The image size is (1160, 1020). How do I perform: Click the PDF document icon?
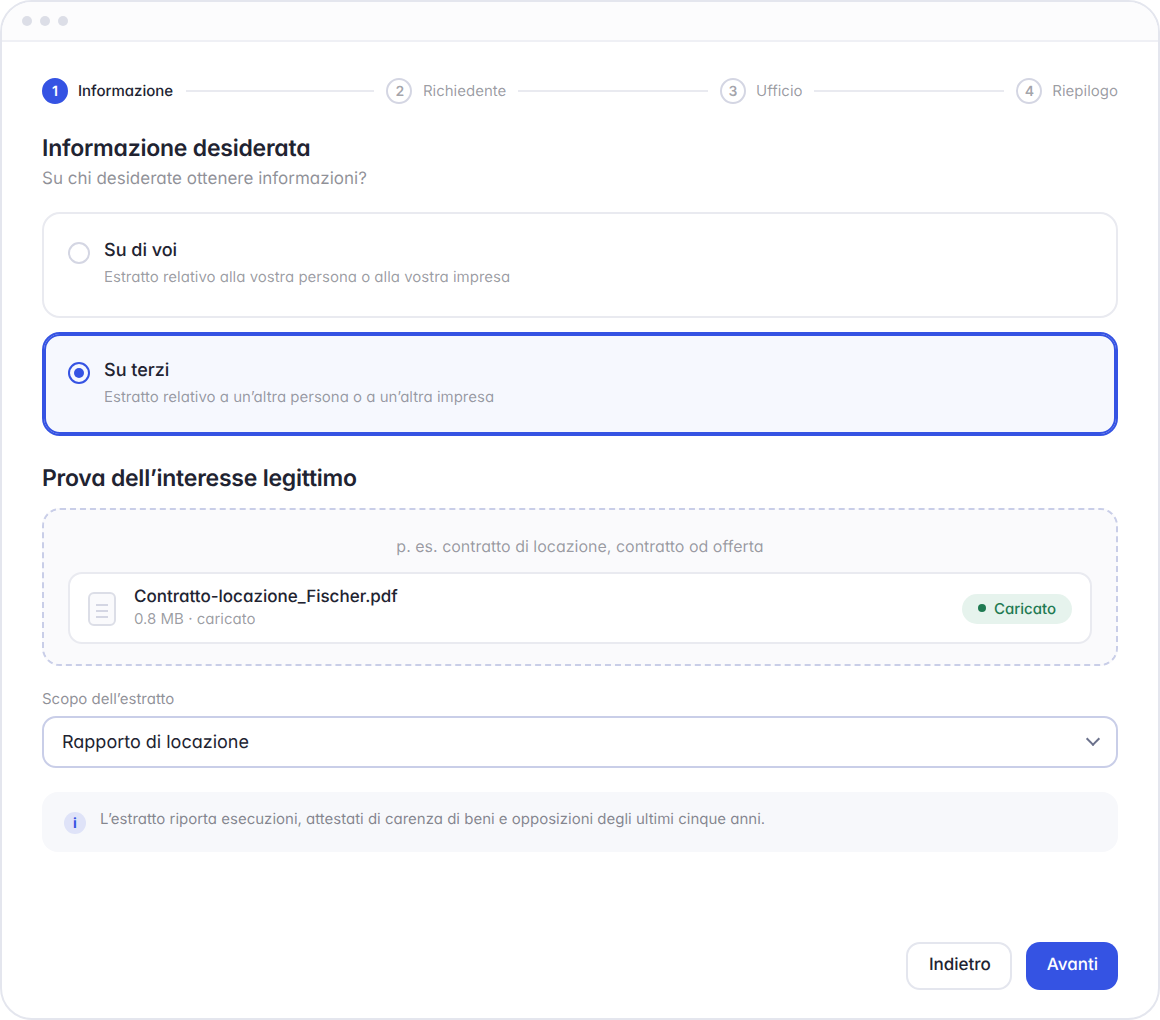click(102, 609)
